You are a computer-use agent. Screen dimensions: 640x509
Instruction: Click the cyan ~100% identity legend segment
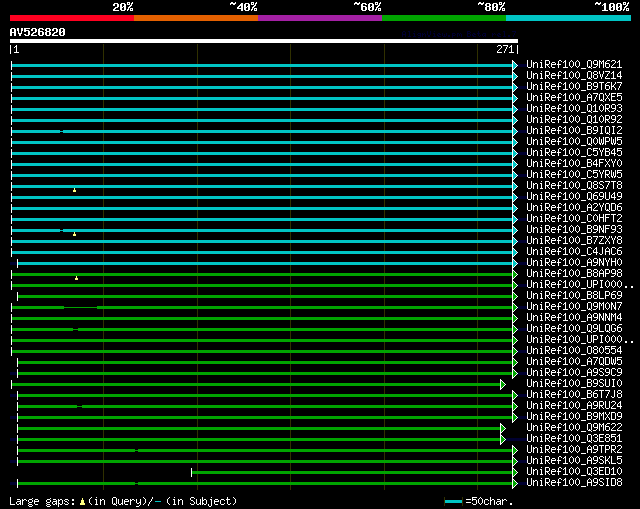pyautogui.click(x=569, y=18)
